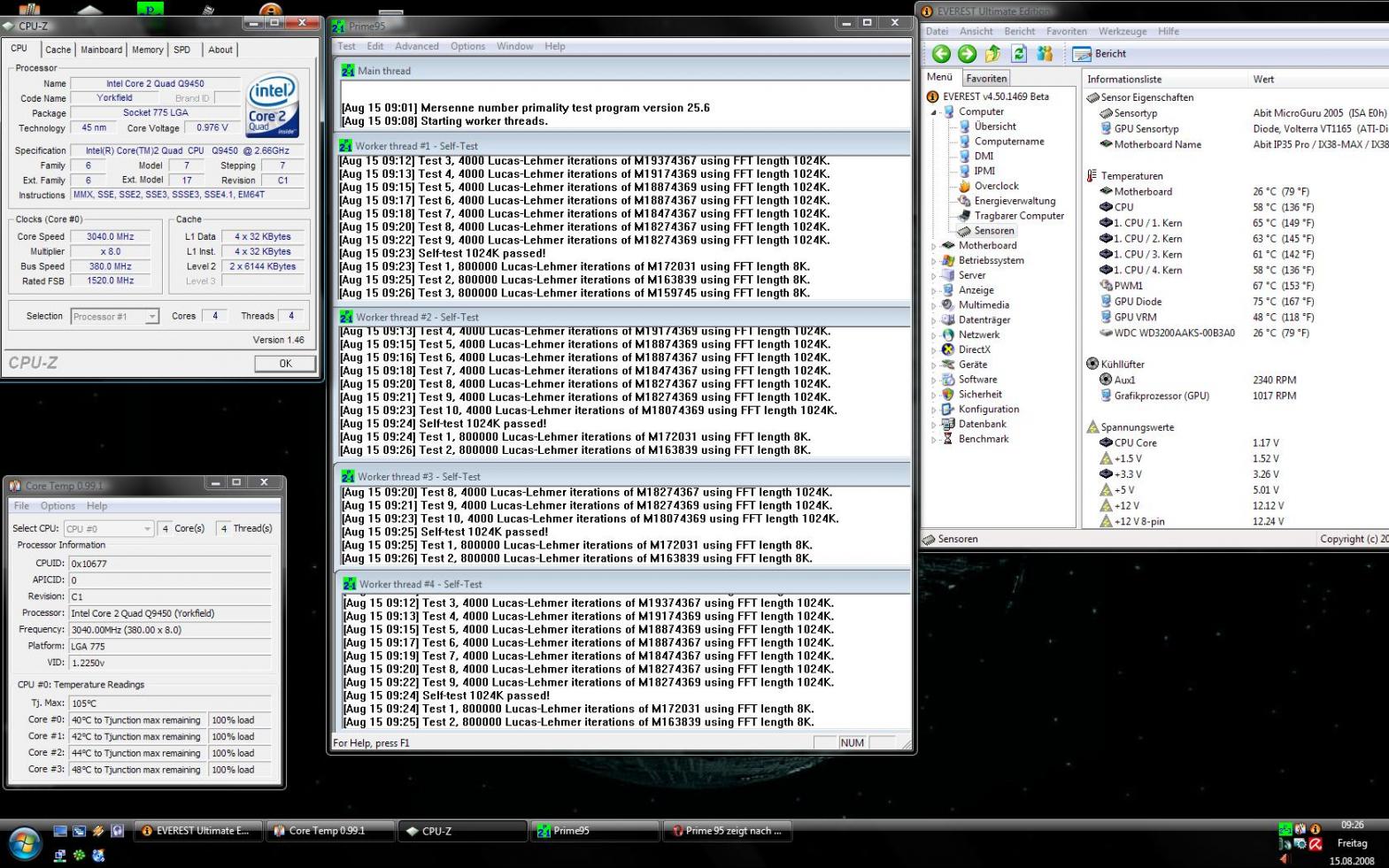Expand the Multimedia tree node
1389x868 pixels.
(x=933, y=305)
